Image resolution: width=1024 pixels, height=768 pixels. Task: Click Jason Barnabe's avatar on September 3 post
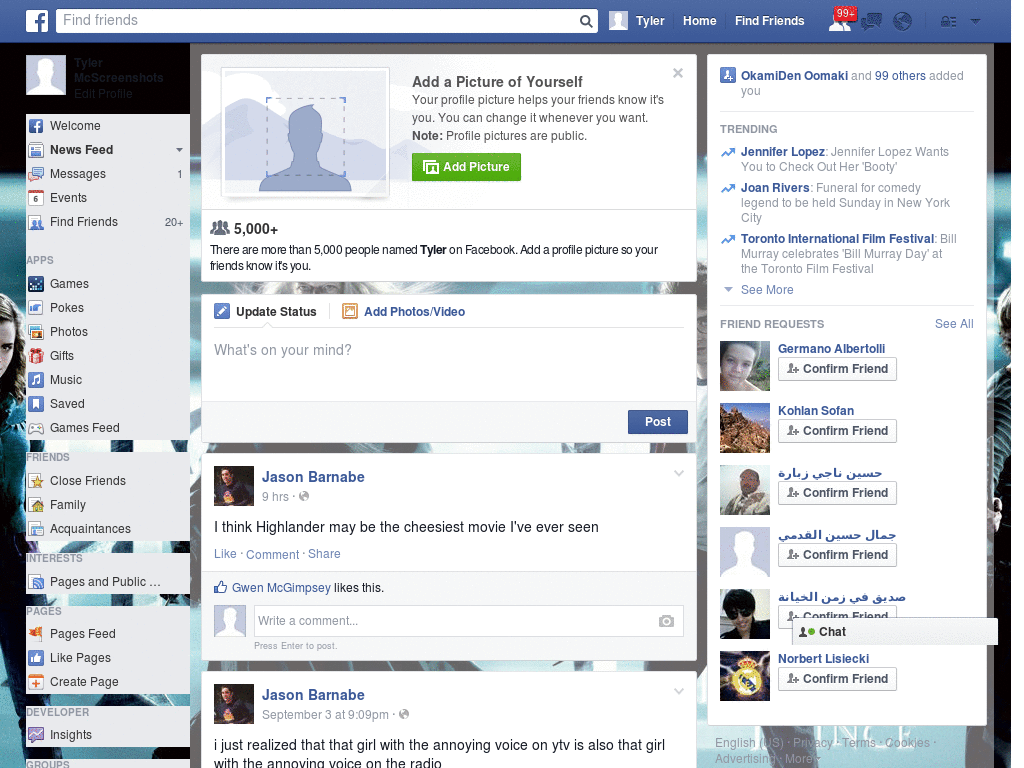pyautogui.click(x=234, y=704)
